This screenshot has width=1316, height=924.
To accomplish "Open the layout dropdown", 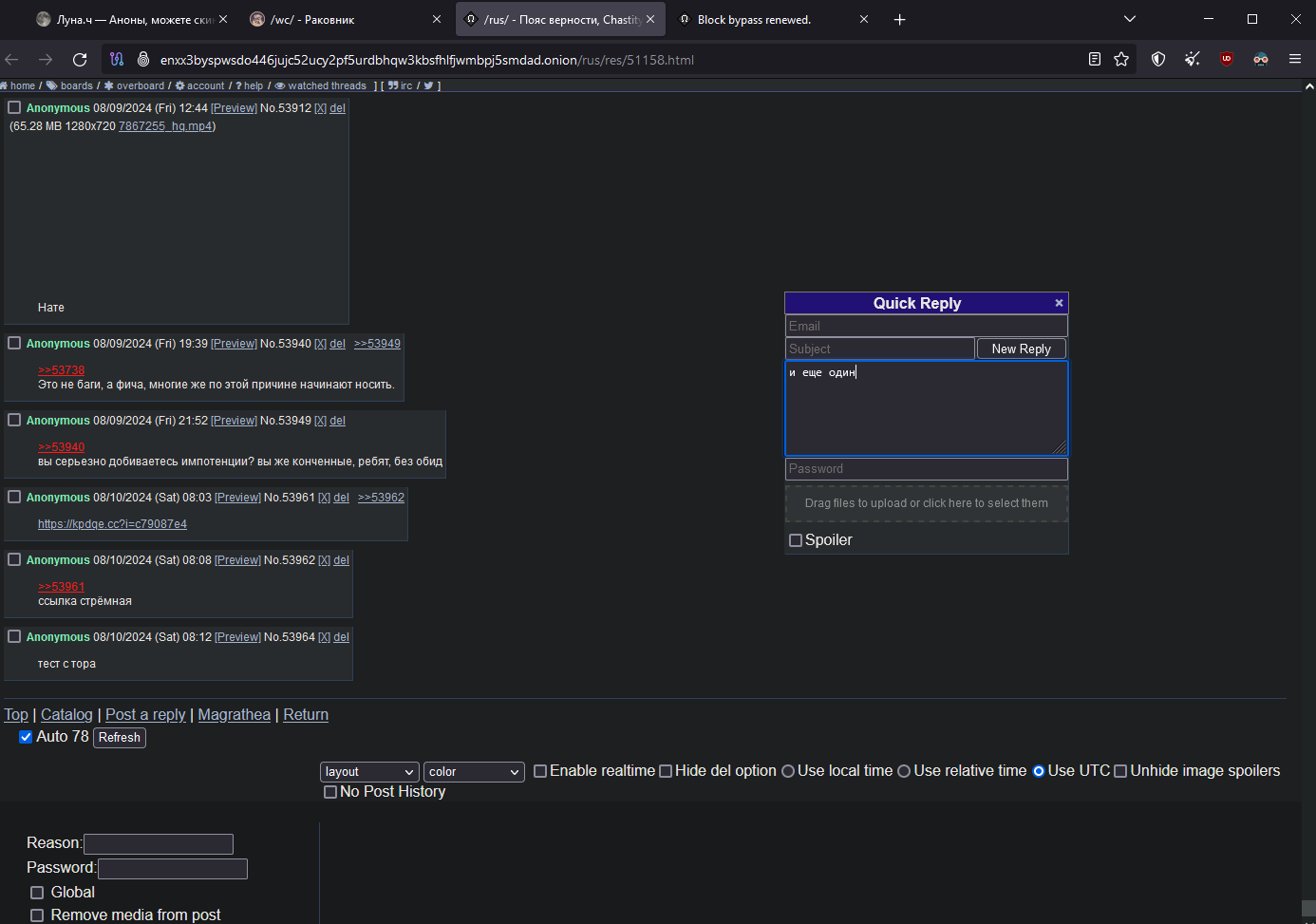I will [370, 772].
